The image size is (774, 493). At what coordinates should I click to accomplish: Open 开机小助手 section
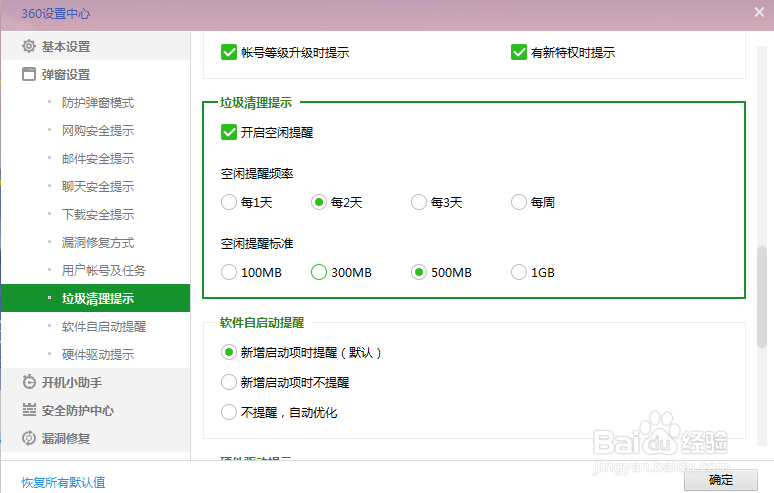coord(96,382)
